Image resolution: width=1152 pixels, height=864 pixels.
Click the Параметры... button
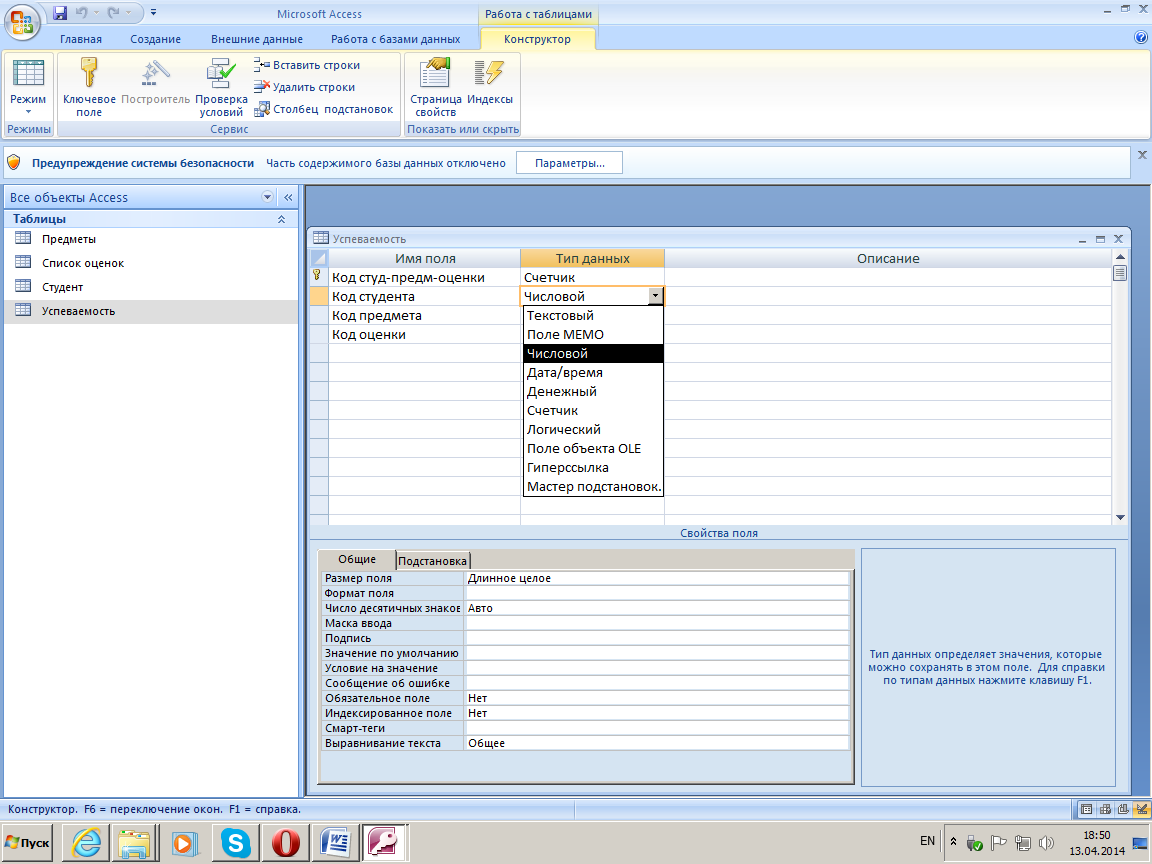tap(569, 162)
